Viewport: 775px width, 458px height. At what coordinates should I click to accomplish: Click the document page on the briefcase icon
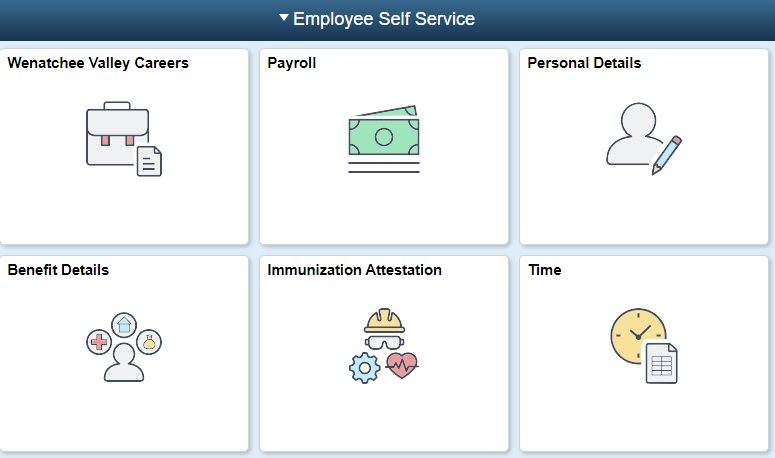(x=149, y=161)
